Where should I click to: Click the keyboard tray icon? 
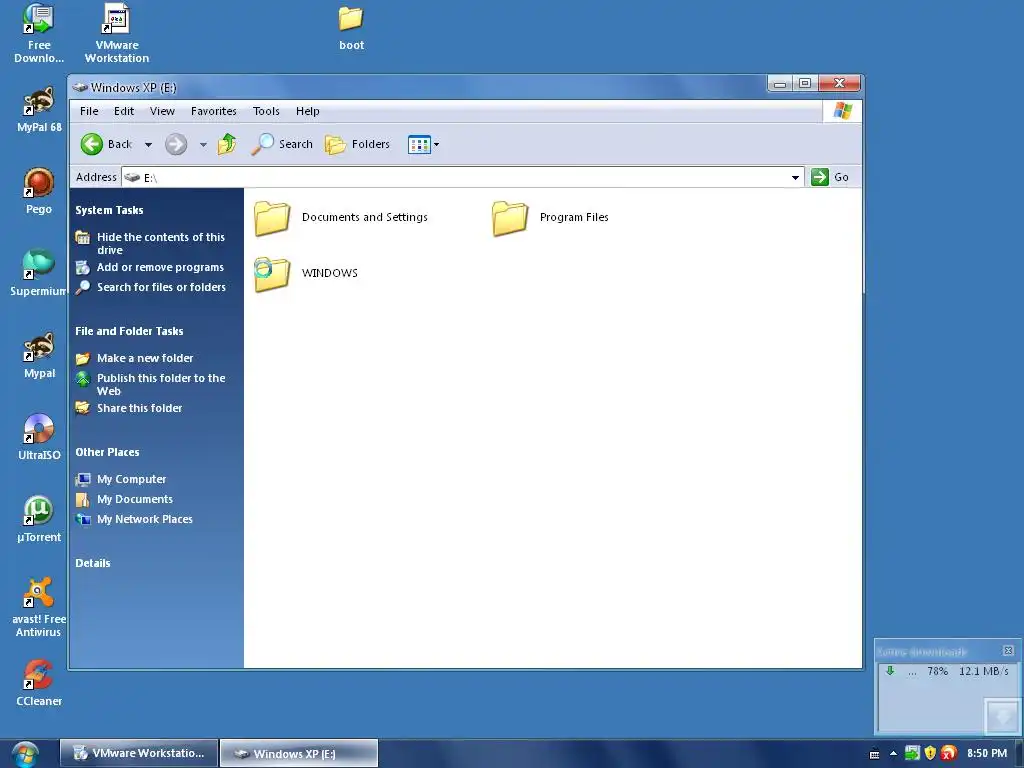(x=874, y=754)
